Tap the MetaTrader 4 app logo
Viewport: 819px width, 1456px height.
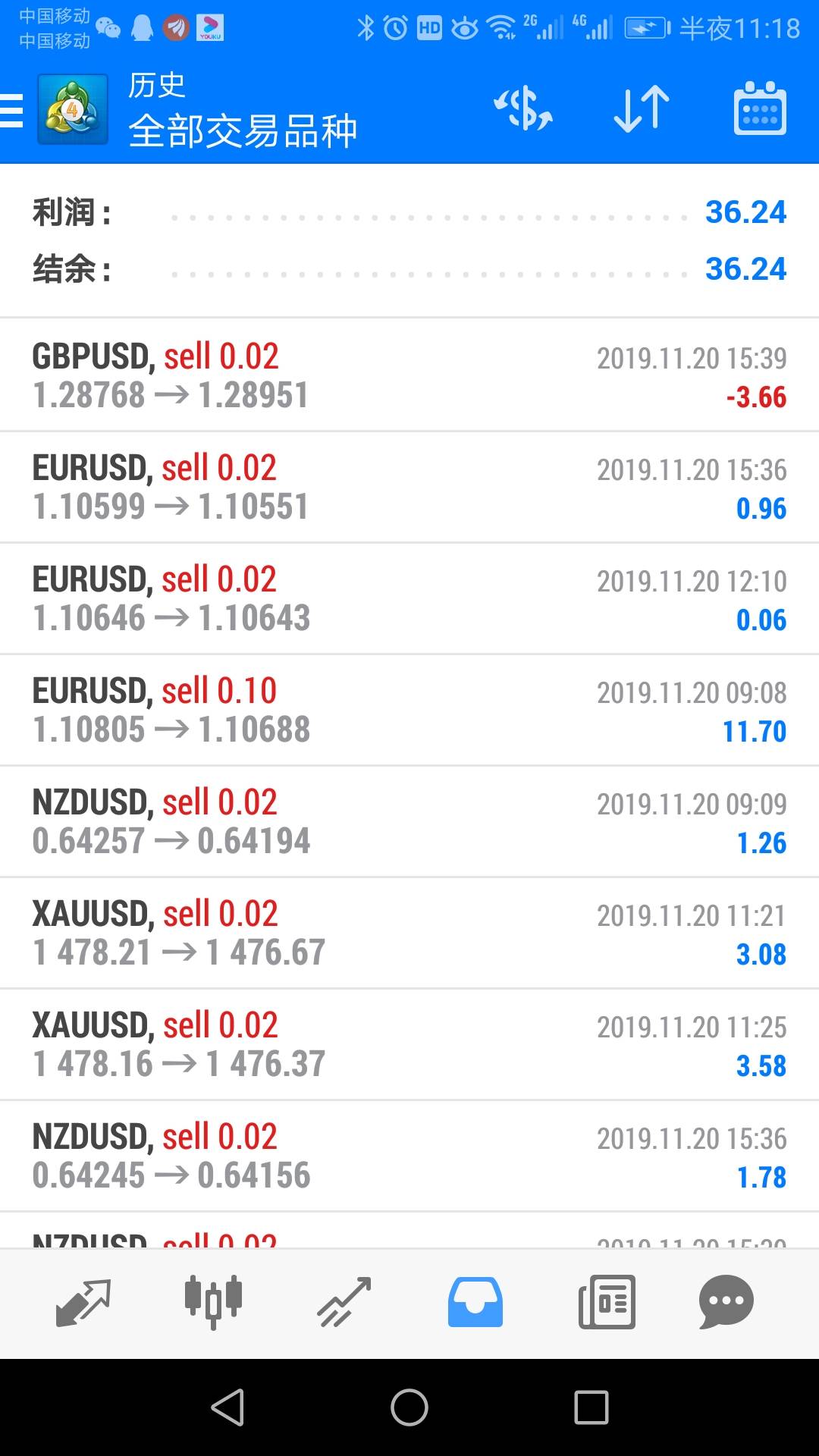[73, 110]
